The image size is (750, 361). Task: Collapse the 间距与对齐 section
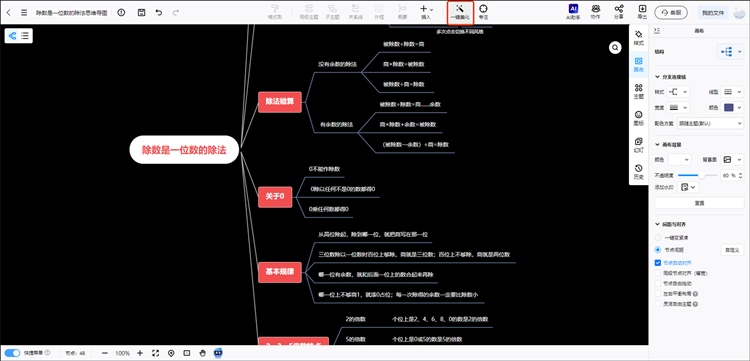click(657, 224)
